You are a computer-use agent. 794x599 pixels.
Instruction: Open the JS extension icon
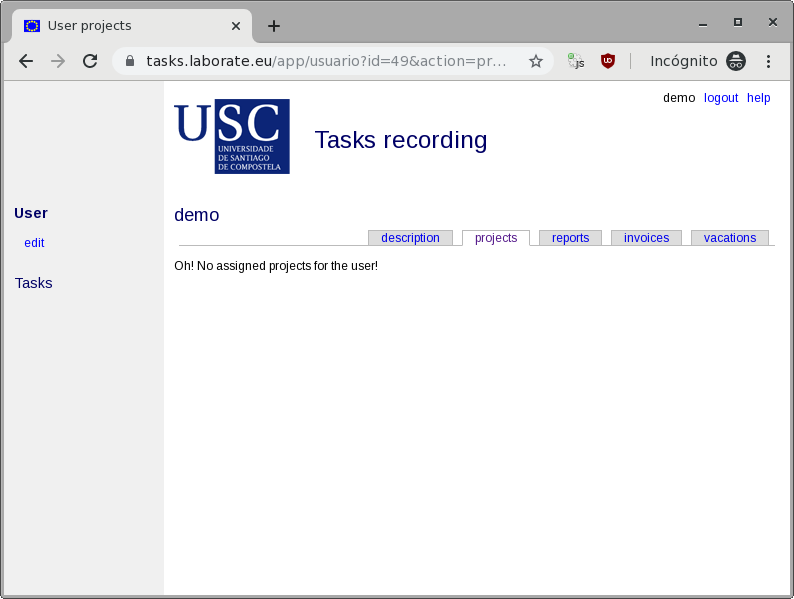click(576, 61)
